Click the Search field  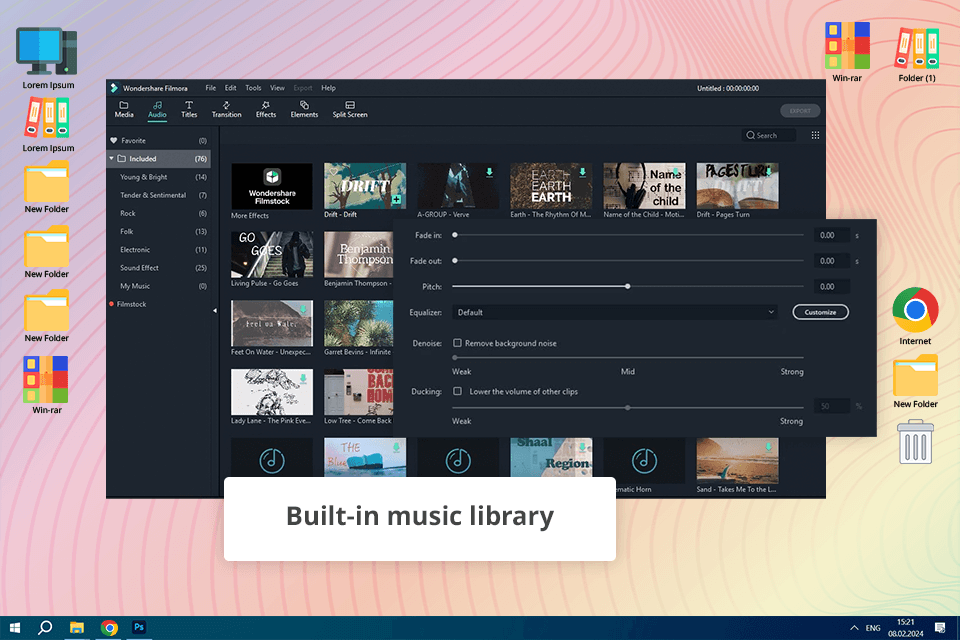(x=768, y=135)
